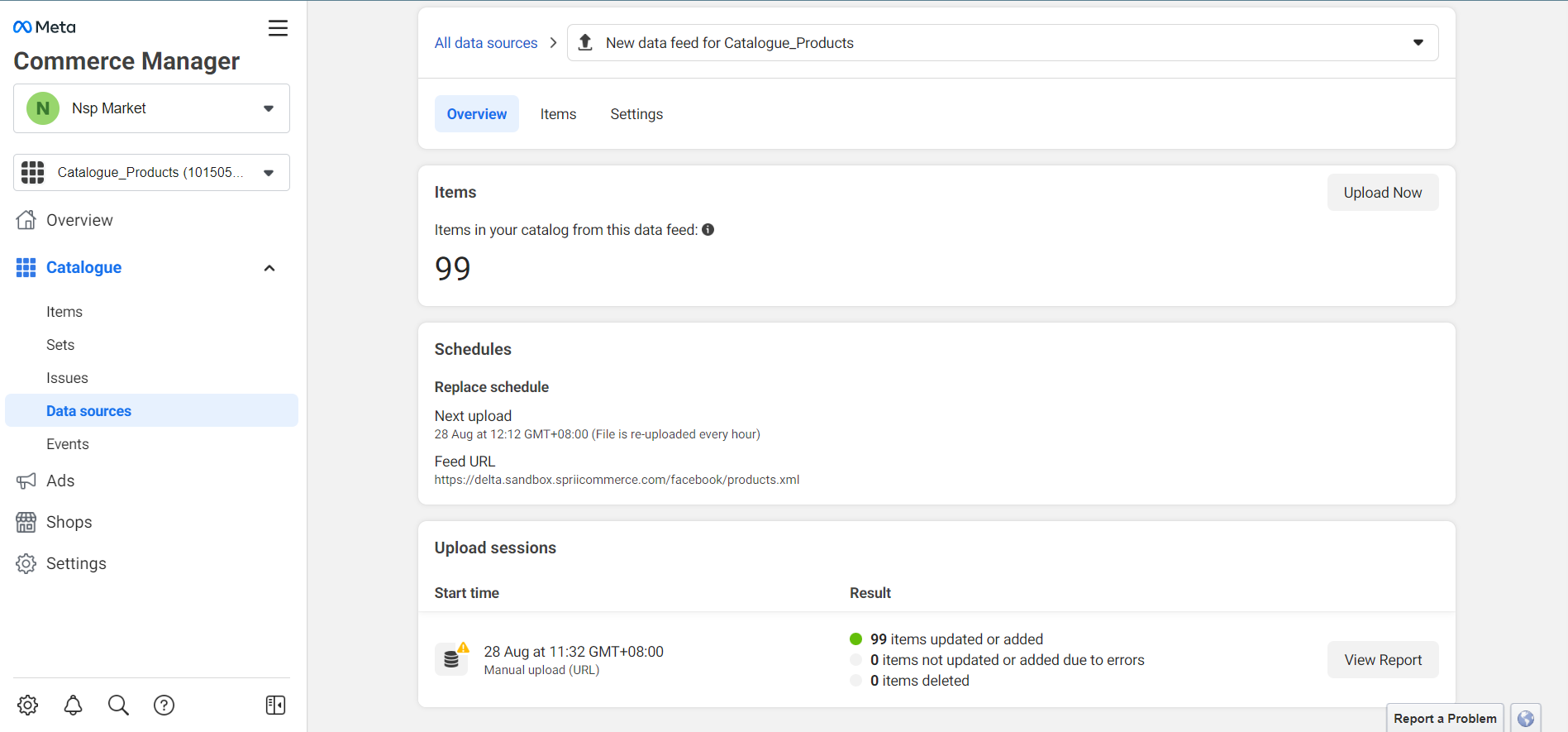This screenshot has width=1568, height=732.
Task: Open Sets in the sidebar
Action: click(x=60, y=345)
